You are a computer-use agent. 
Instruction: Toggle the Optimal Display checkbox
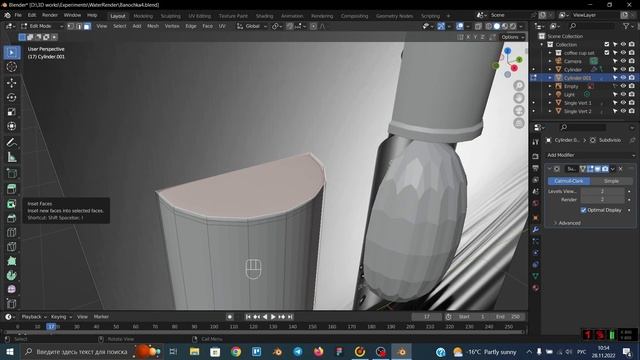click(583, 210)
